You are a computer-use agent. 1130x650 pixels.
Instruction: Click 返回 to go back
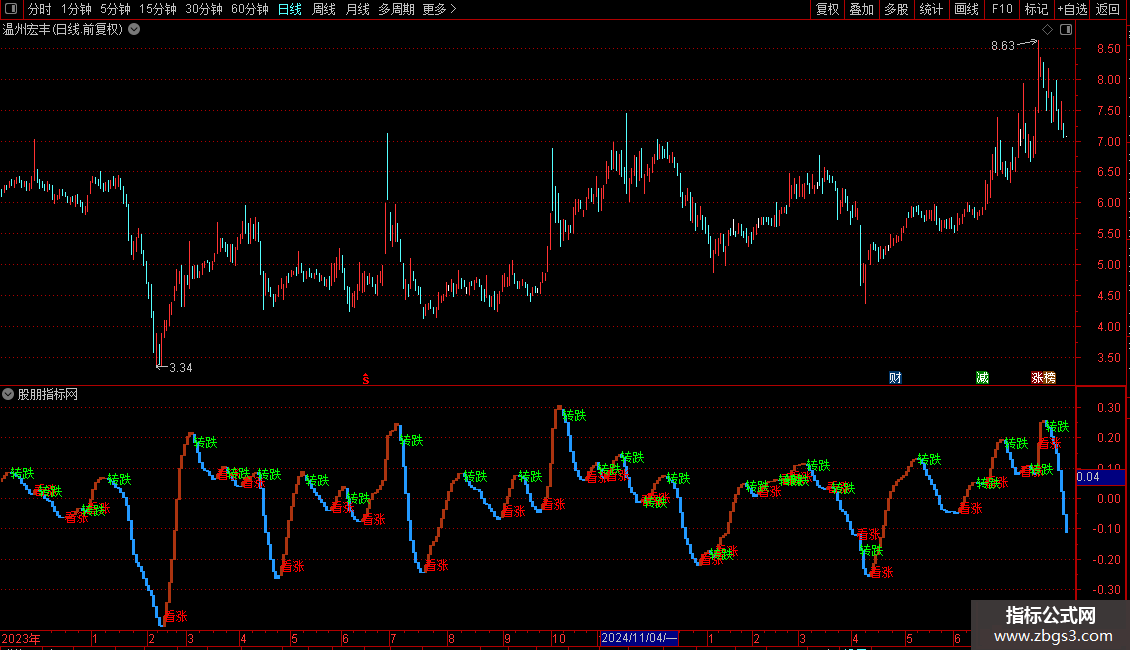[1108, 9]
